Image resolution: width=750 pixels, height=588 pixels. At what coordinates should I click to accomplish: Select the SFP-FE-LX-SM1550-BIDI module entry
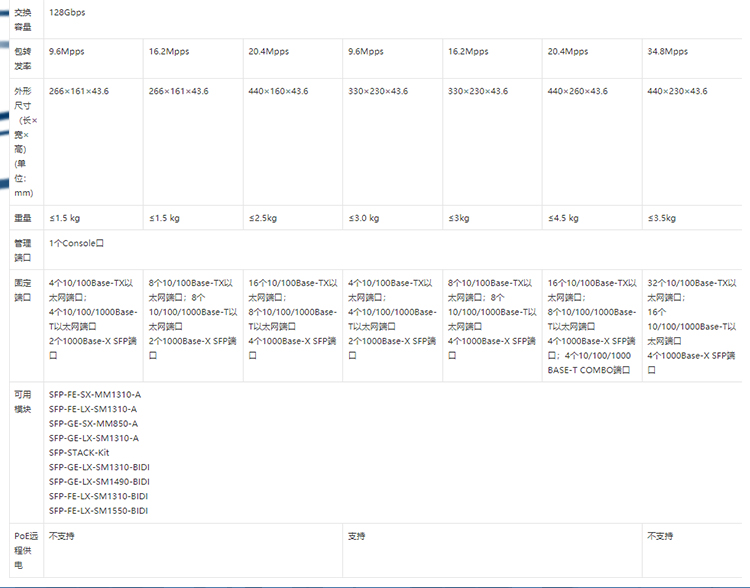click(98, 510)
